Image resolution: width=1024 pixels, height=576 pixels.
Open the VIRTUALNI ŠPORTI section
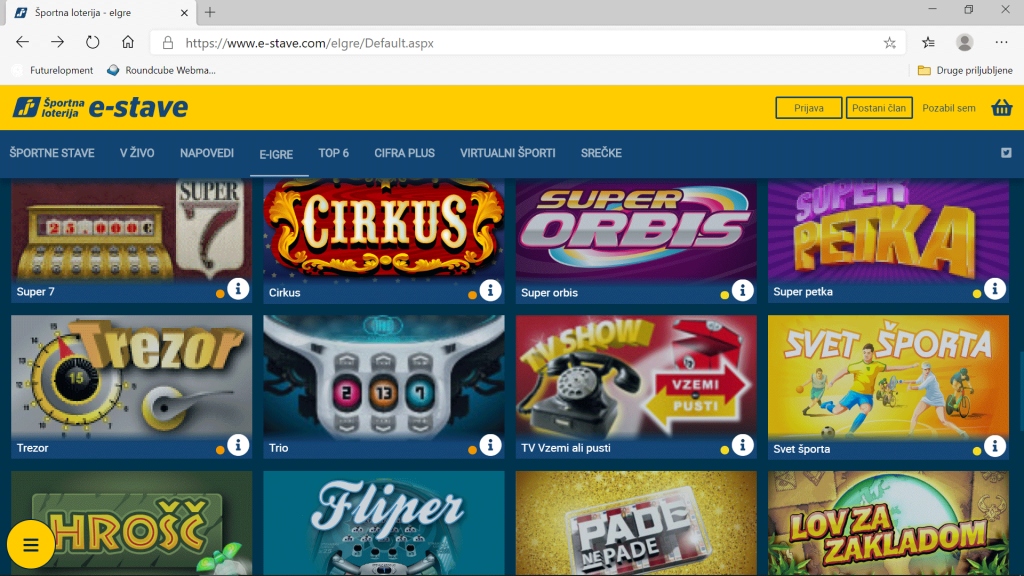point(507,153)
